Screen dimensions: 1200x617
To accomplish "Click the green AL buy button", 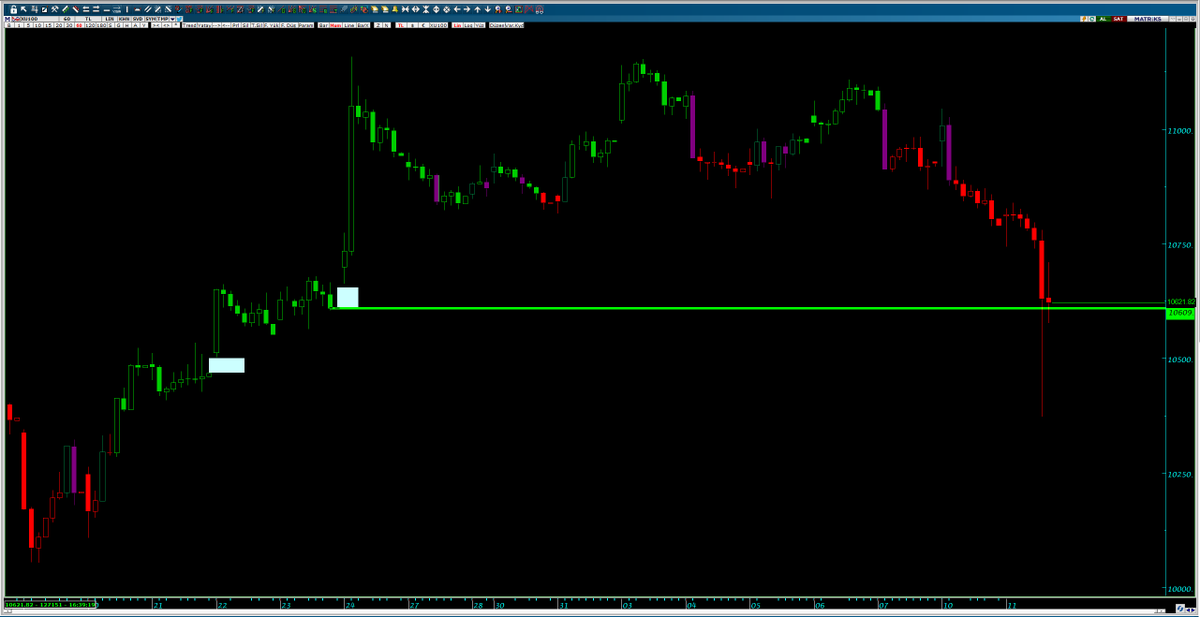I will pyautogui.click(x=1103, y=19).
